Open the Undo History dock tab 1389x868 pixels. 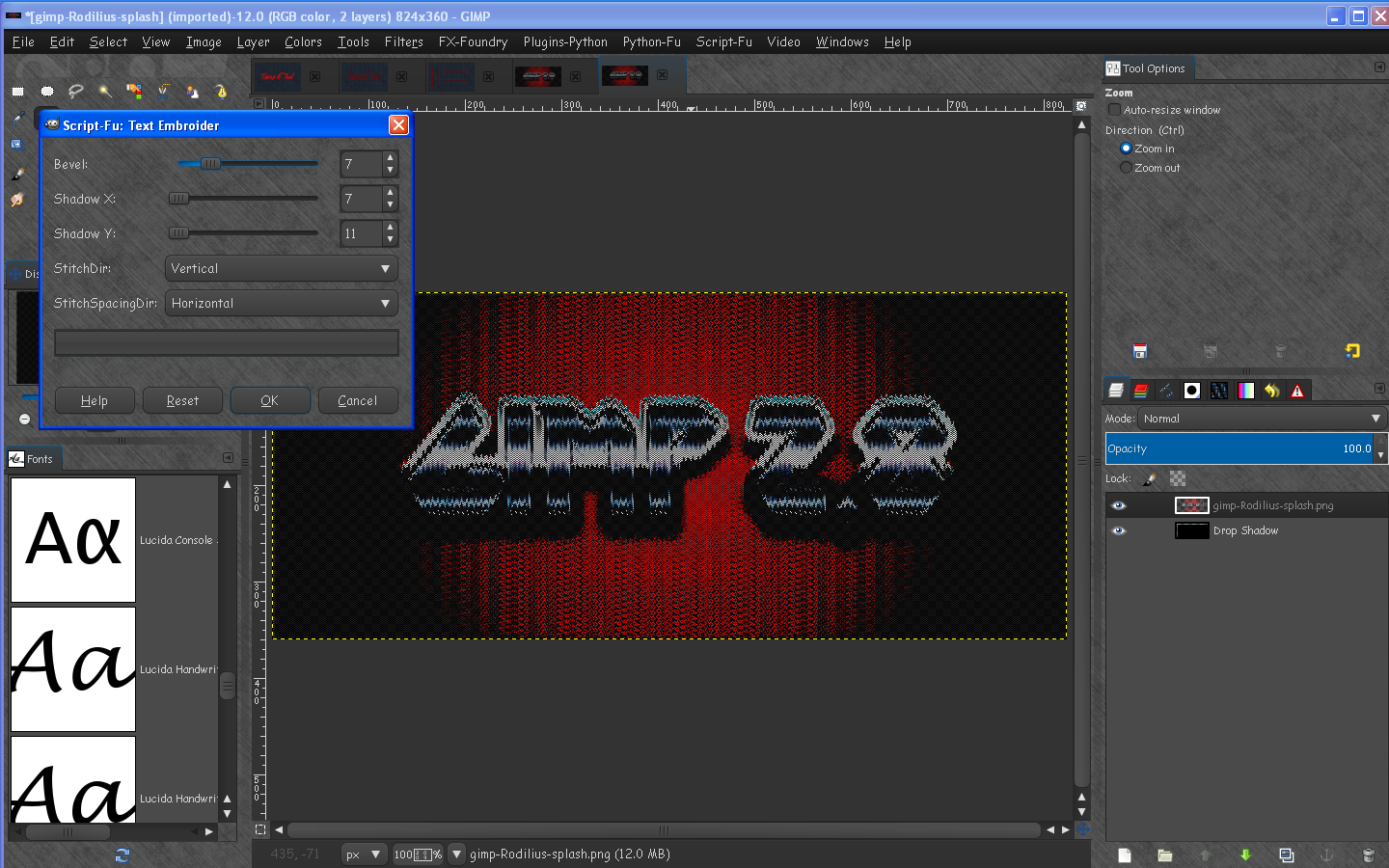point(1272,391)
